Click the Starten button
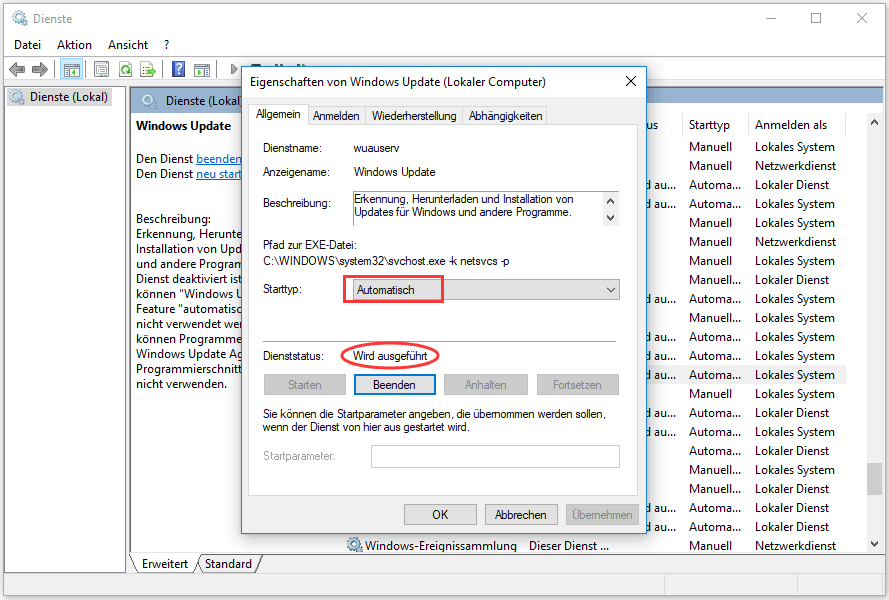The height and width of the screenshot is (600, 889). click(304, 384)
